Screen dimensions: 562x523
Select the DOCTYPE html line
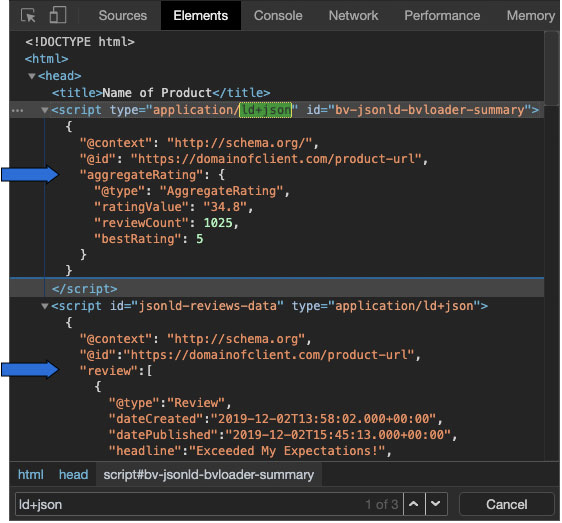click(80, 42)
